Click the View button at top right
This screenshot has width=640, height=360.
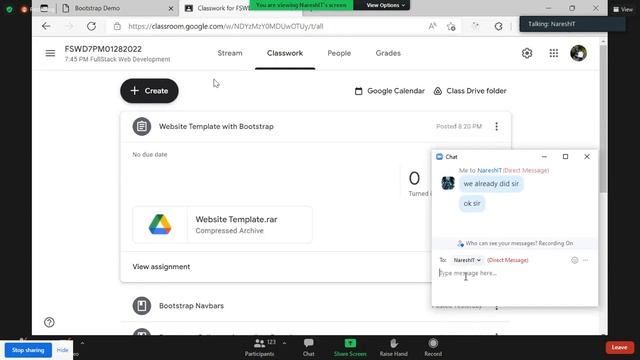click(x=623, y=9)
